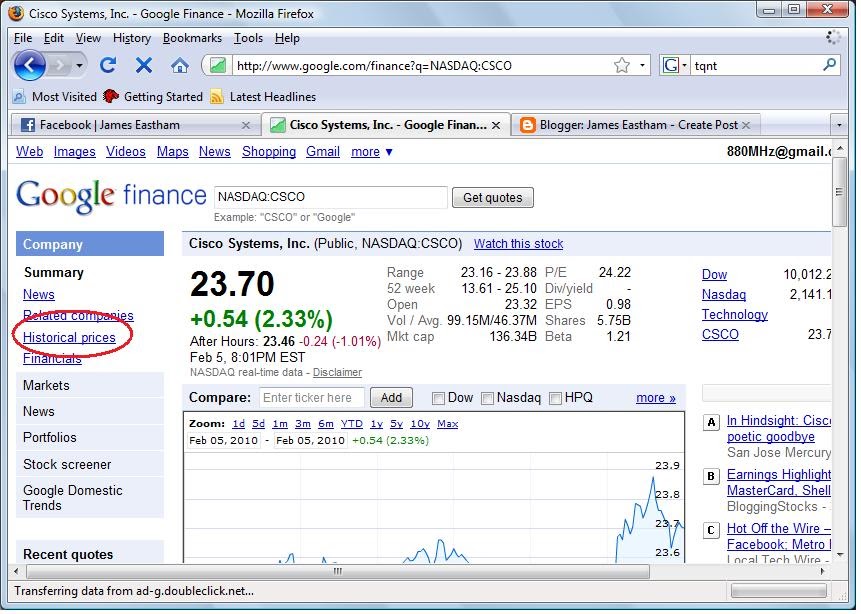
Task: Open the Latest Headlines feed bookmark
Action: click(x=264, y=97)
